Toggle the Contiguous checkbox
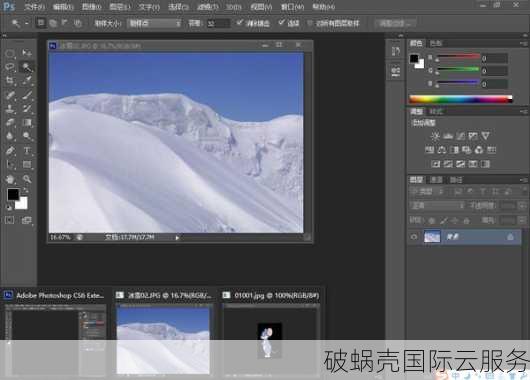The height and width of the screenshot is (380, 530). (281, 23)
